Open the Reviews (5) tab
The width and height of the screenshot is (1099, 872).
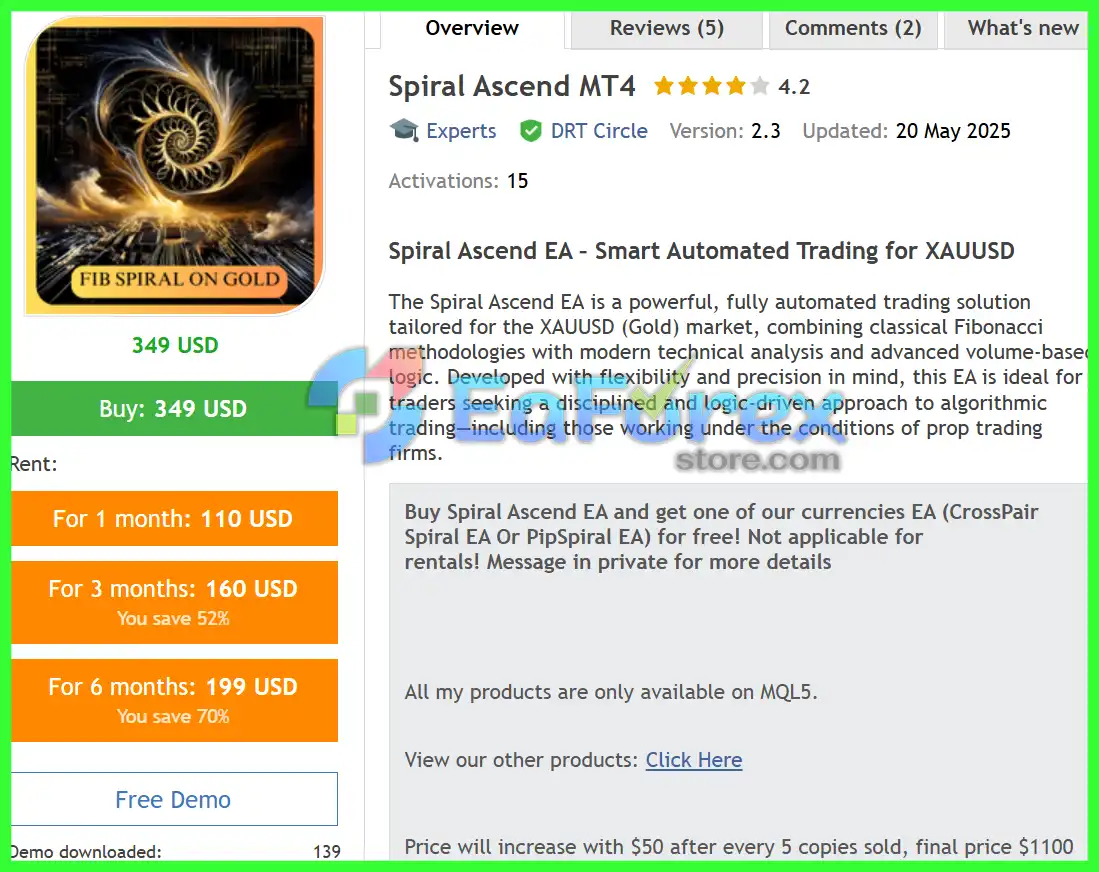667,28
